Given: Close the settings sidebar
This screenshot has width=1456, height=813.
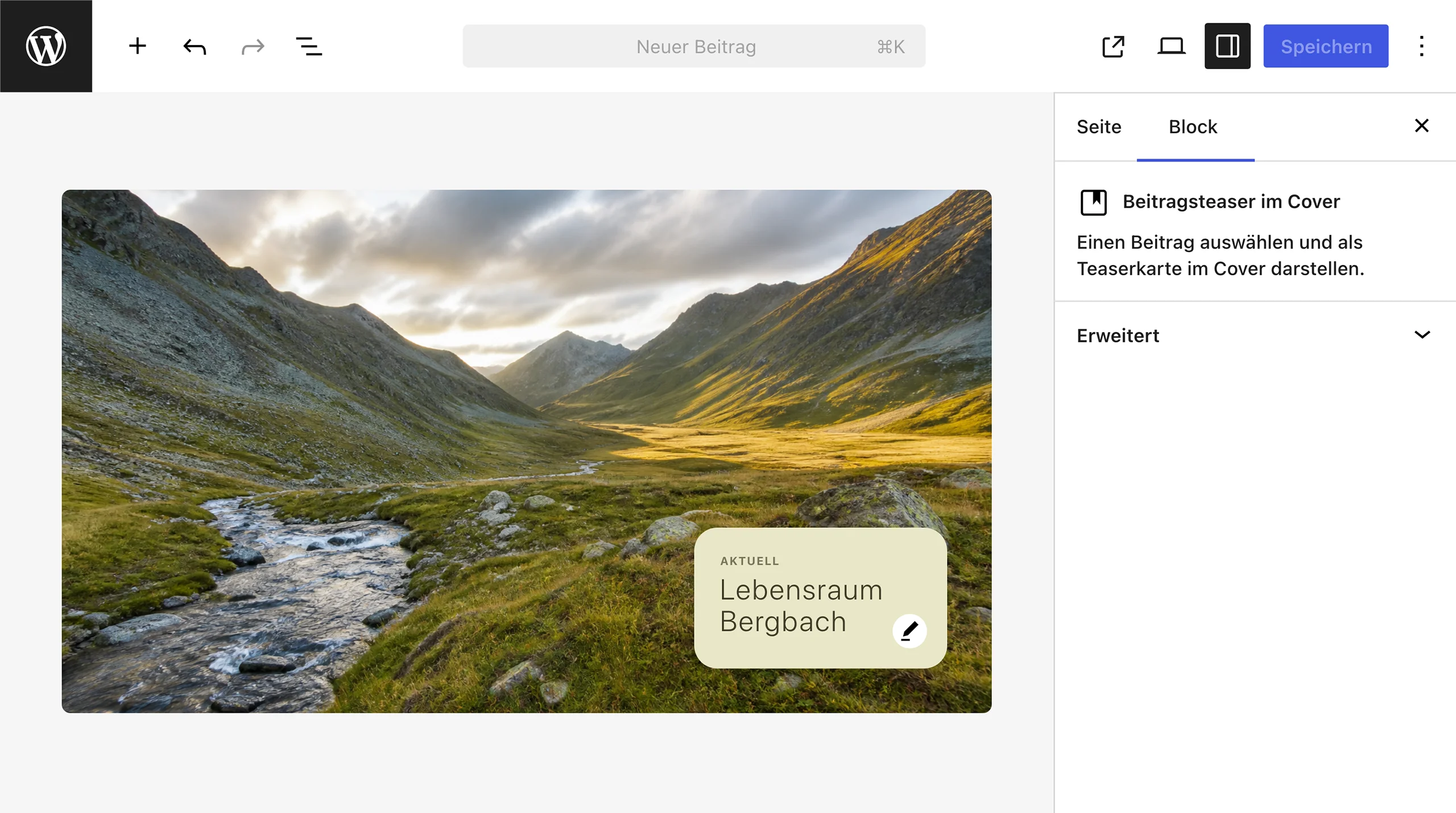Looking at the screenshot, I should pyautogui.click(x=1421, y=126).
